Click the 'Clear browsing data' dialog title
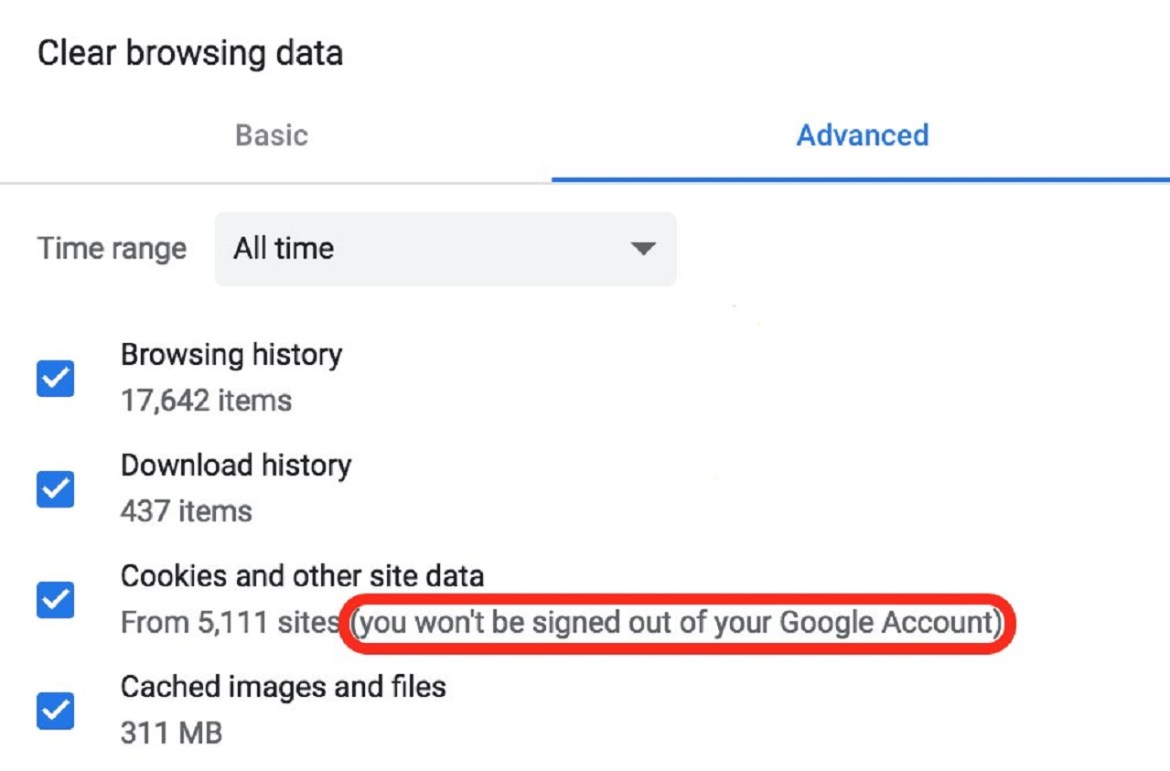The height and width of the screenshot is (771, 1170). click(190, 53)
